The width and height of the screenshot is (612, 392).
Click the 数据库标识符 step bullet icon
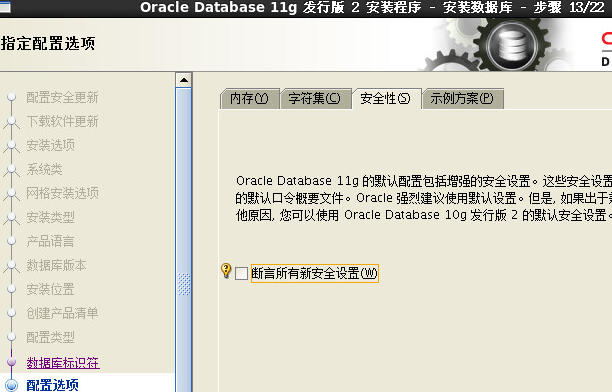point(12,362)
